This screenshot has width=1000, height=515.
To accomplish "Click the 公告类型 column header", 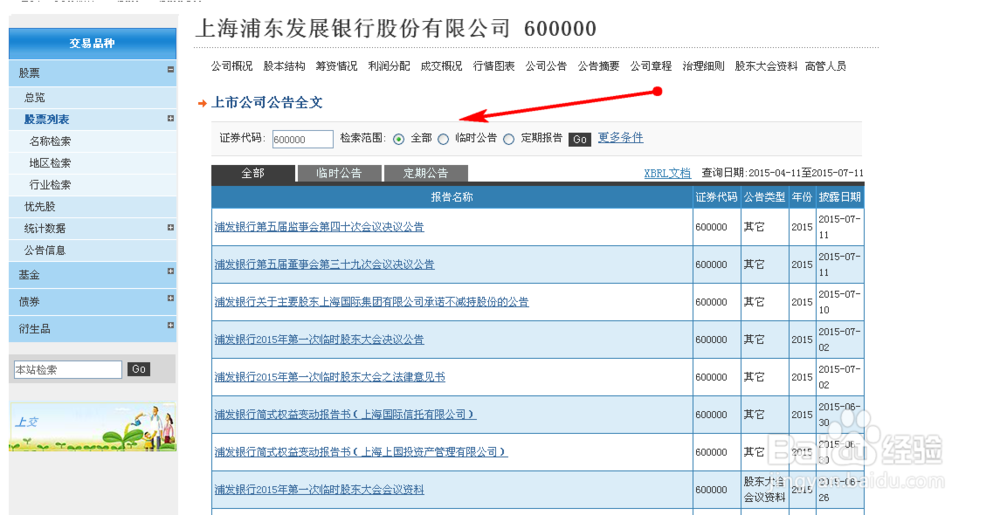I will click(764, 198).
